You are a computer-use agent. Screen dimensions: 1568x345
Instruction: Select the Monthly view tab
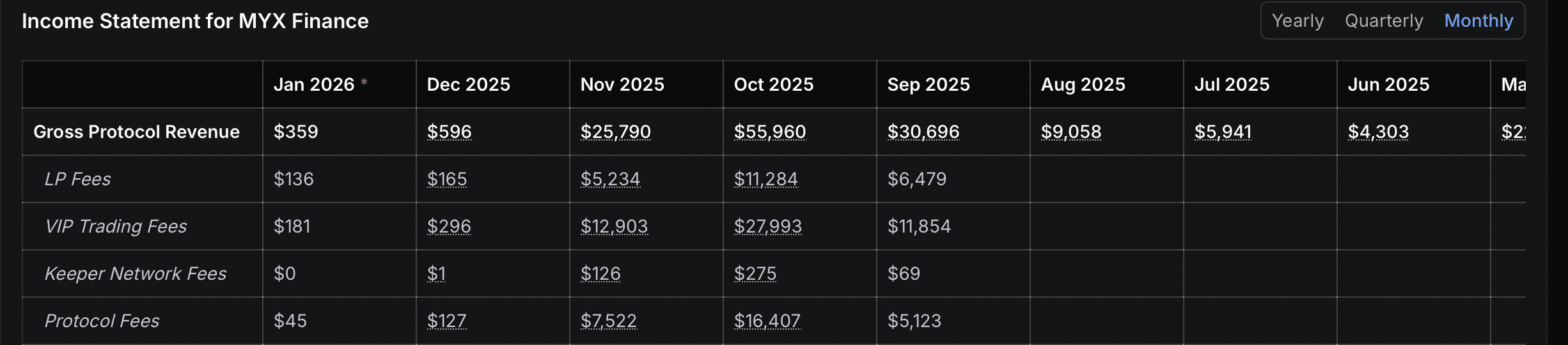tap(1478, 21)
